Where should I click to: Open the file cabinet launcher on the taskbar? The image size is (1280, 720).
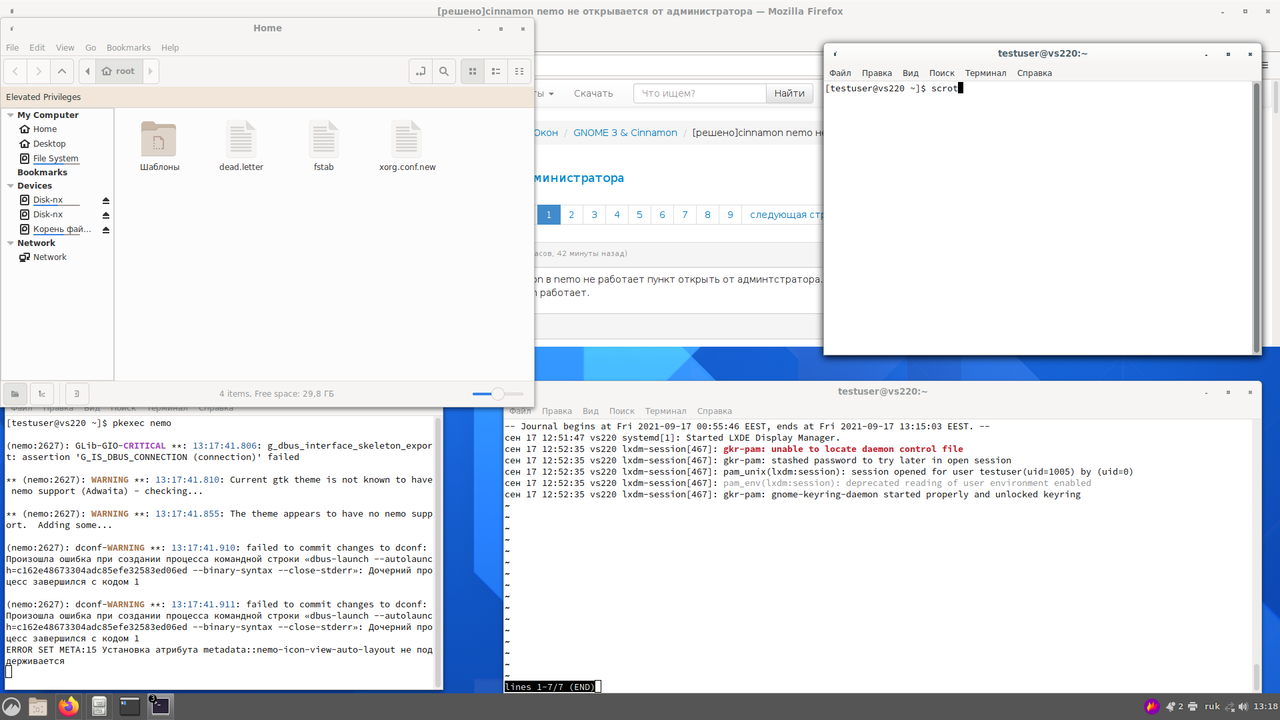coord(99,706)
